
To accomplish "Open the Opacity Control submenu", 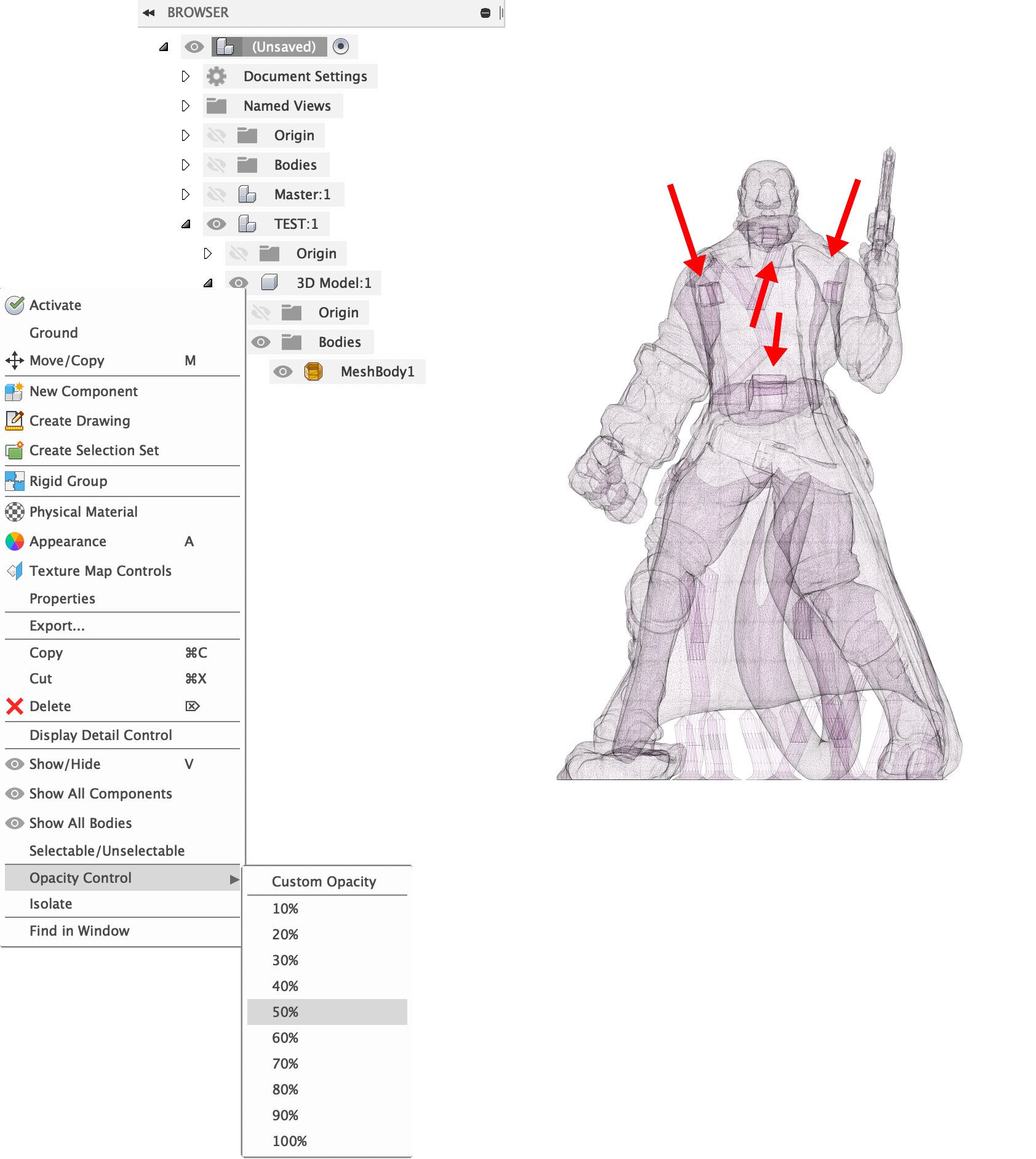I will (122, 878).
